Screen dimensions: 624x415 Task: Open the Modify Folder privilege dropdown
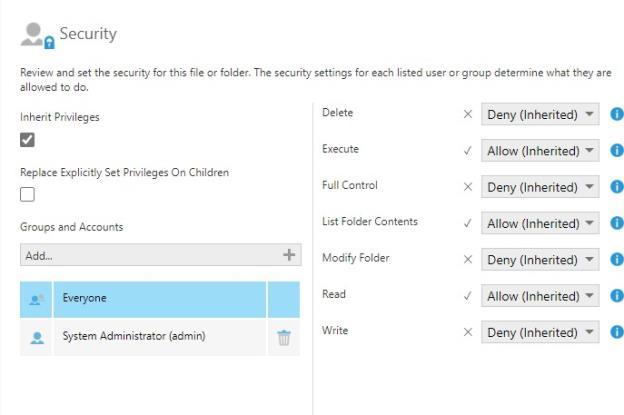point(540,260)
